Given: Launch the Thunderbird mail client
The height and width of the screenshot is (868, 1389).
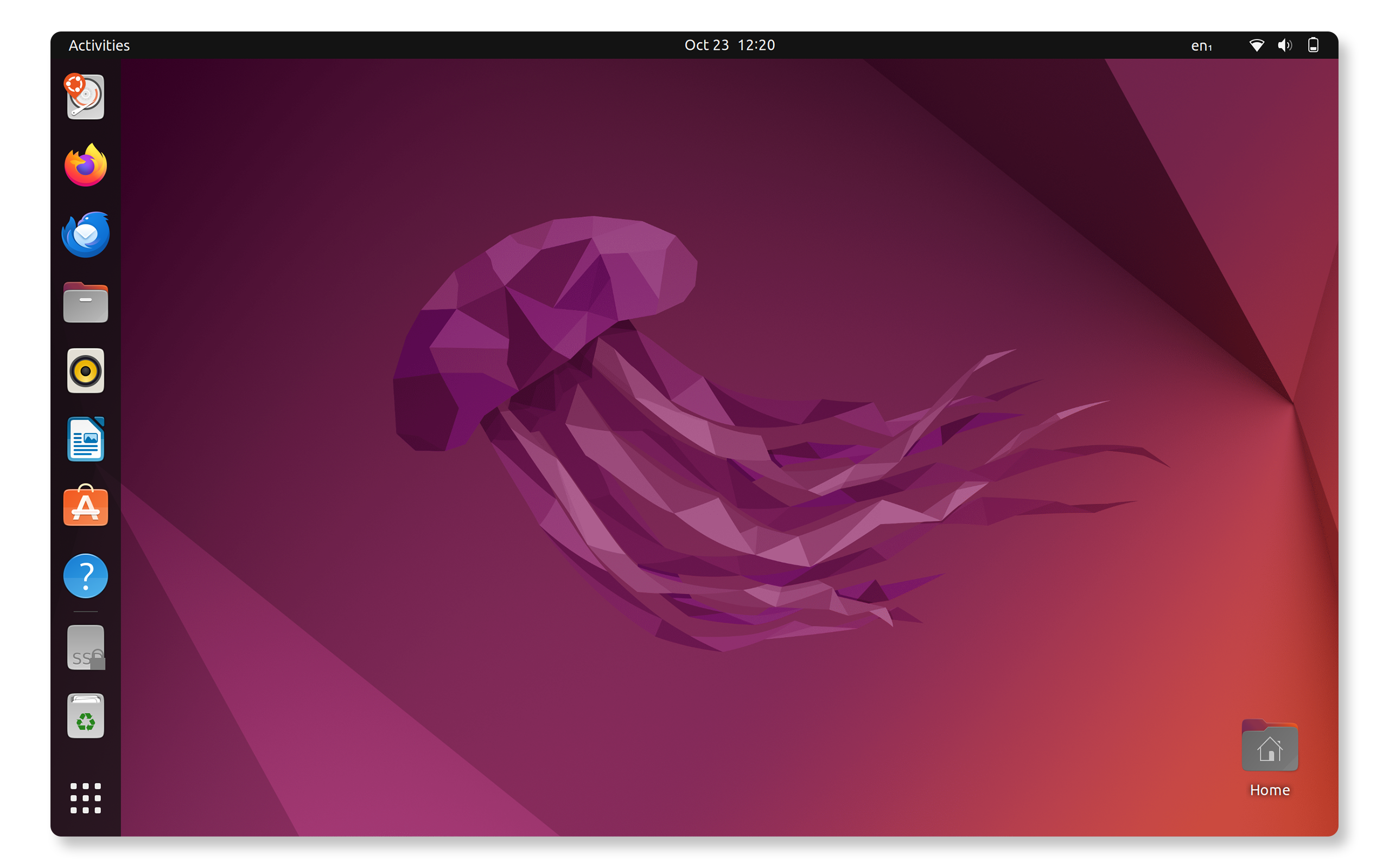Looking at the screenshot, I should pos(85,234).
